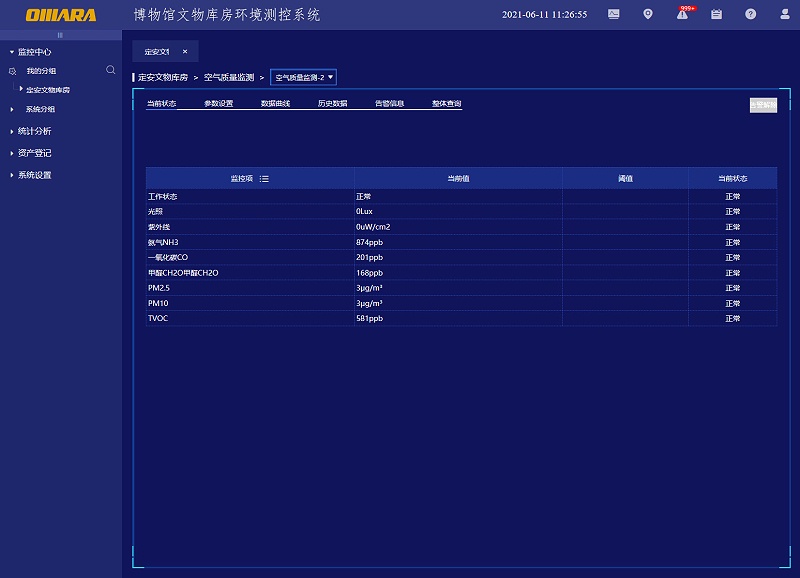Switch to the 参数设置 tab
The height and width of the screenshot is (578, 800).
click(x=218, y=103)
